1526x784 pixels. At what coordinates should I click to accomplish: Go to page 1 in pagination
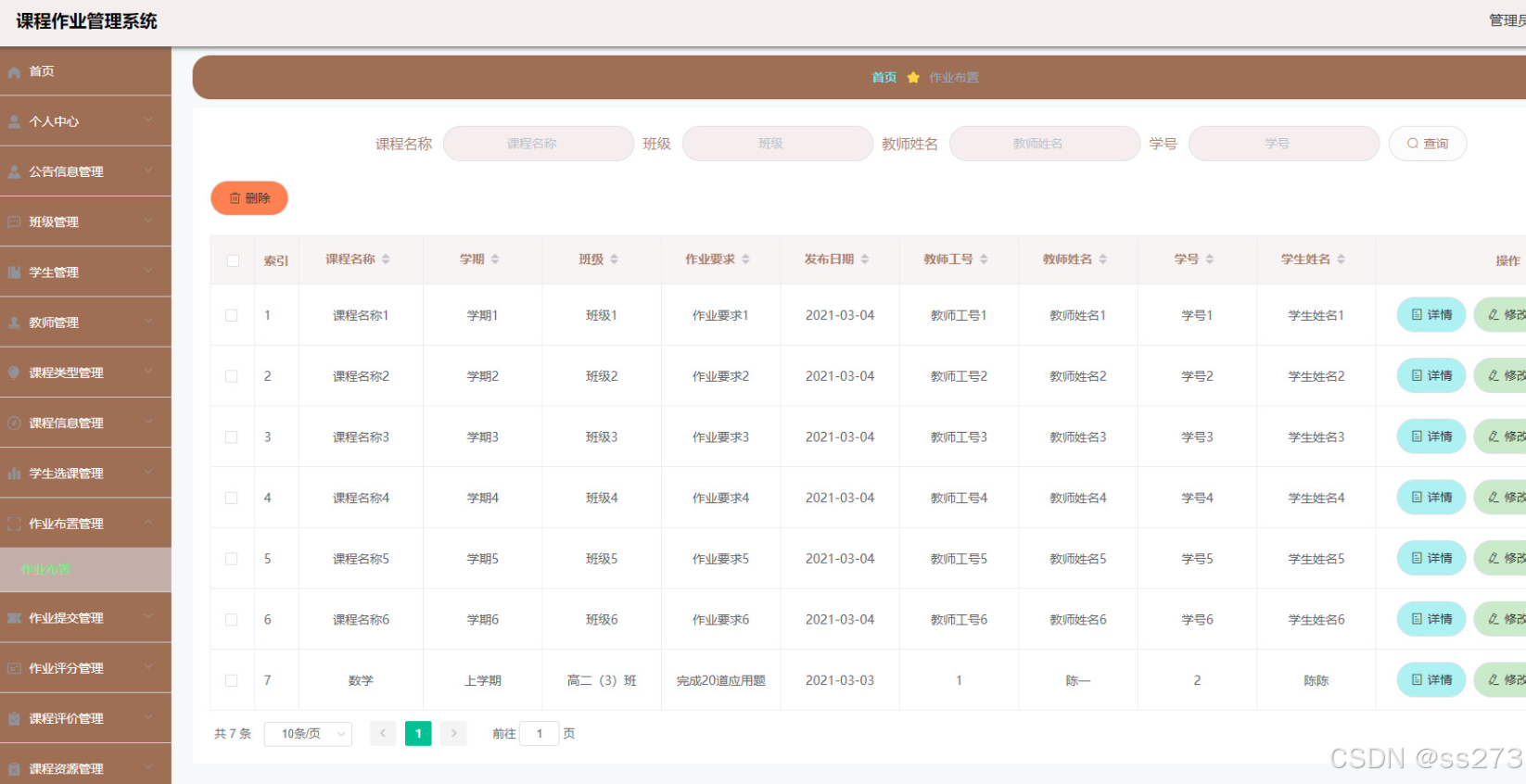(x=418, y=734)
